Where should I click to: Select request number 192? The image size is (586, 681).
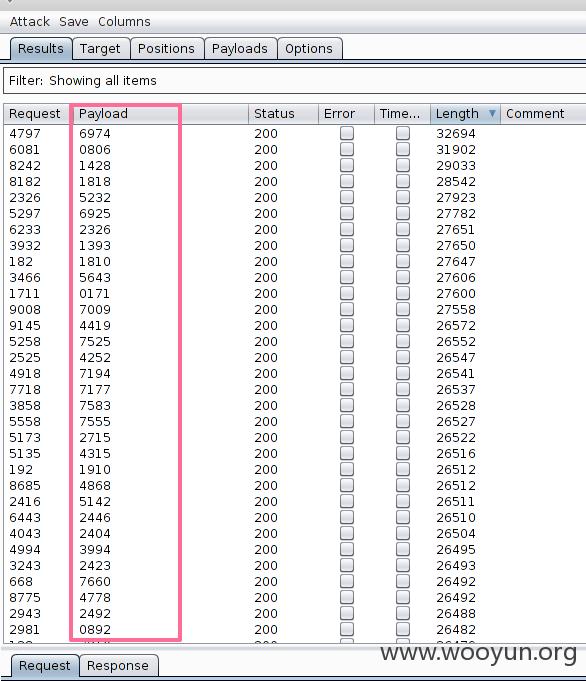21,469
